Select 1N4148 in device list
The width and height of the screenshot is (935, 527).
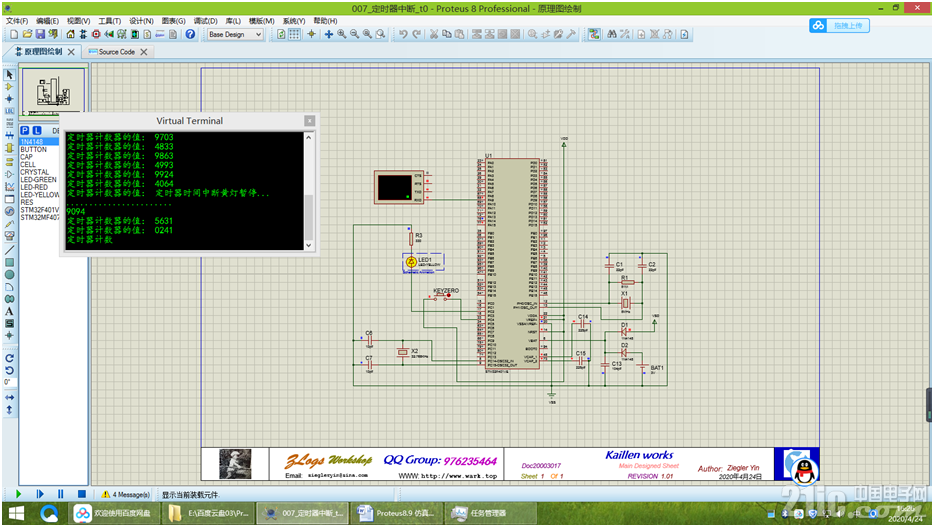(x=39, y=142)
